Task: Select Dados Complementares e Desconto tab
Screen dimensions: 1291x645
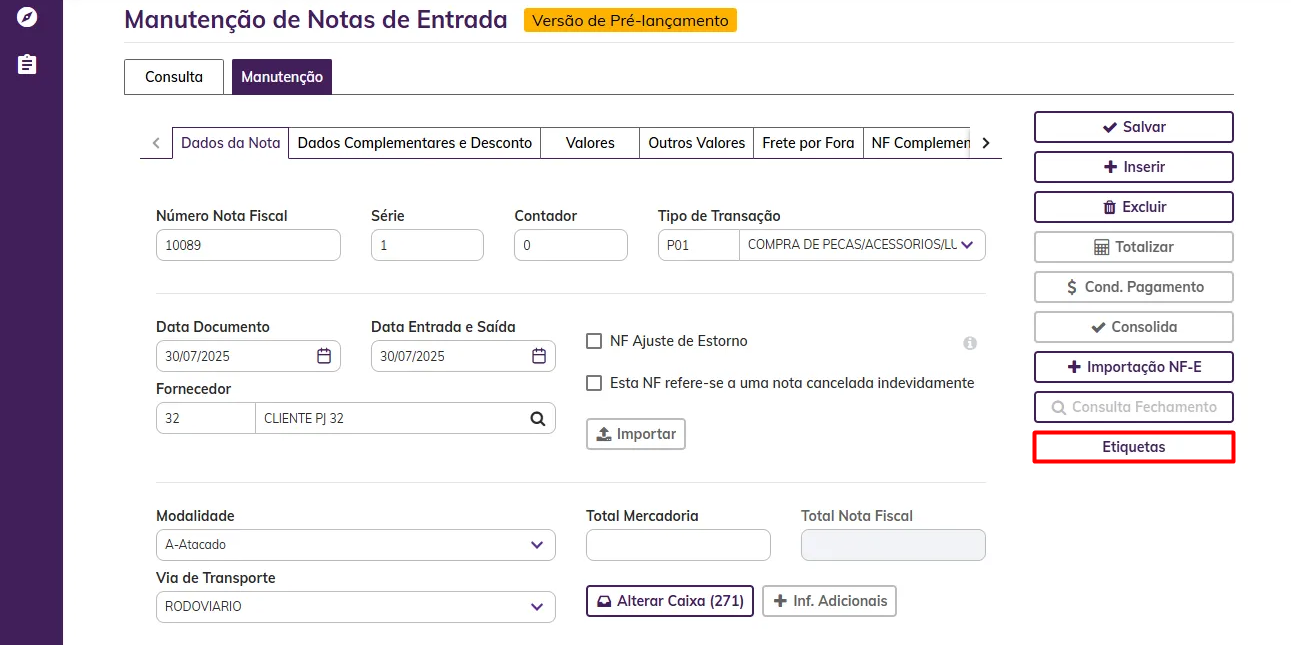Action: click(x=415, y=143)
